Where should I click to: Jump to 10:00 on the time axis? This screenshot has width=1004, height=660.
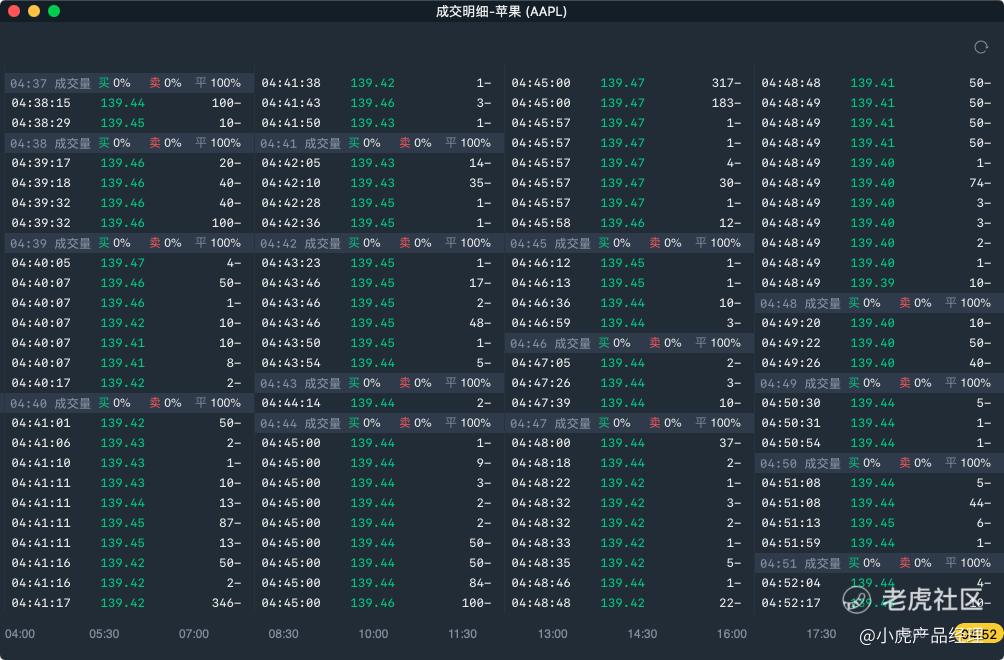click(373, 634)
